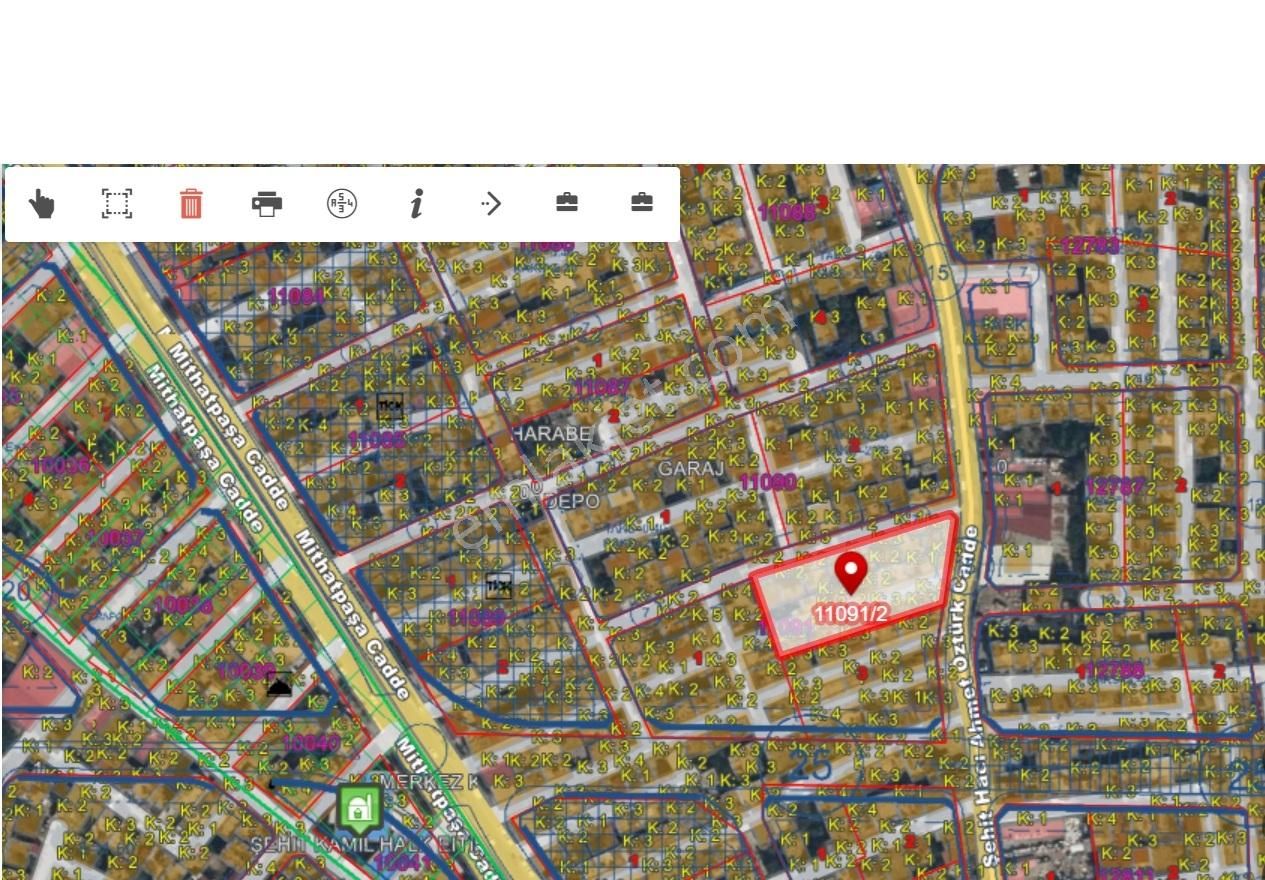Click the red location pin marker
This screenshot has height=880, width=1265.
850,573
